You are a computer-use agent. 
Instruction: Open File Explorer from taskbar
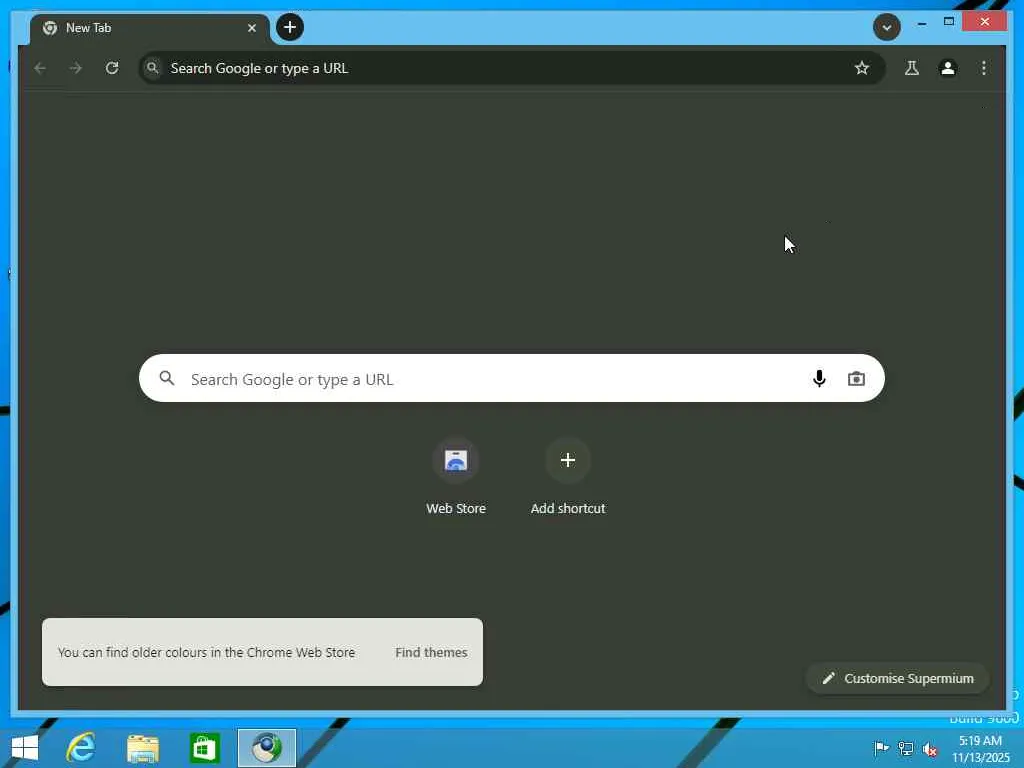[x=142, y=748]
